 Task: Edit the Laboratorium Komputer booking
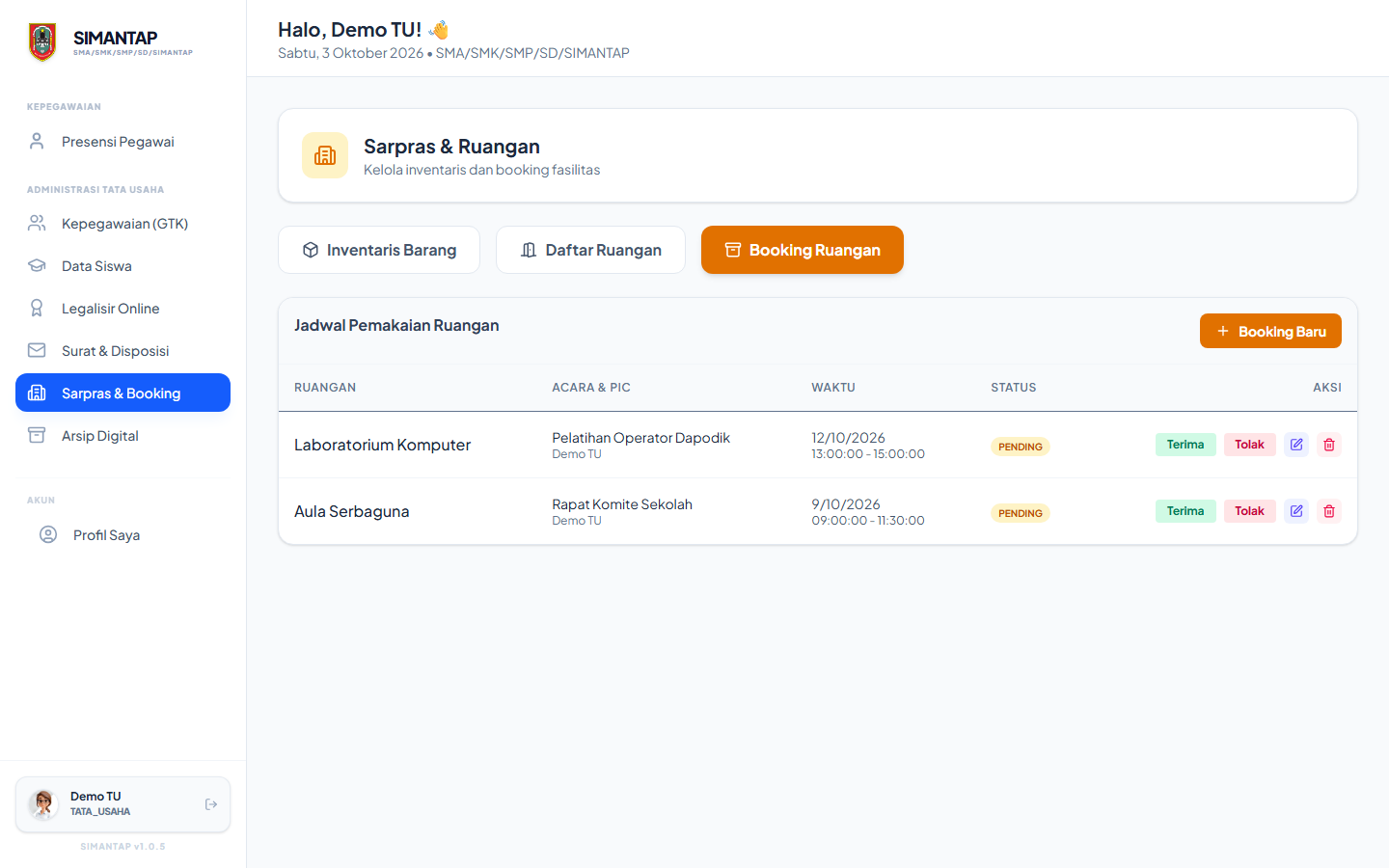1296,445
